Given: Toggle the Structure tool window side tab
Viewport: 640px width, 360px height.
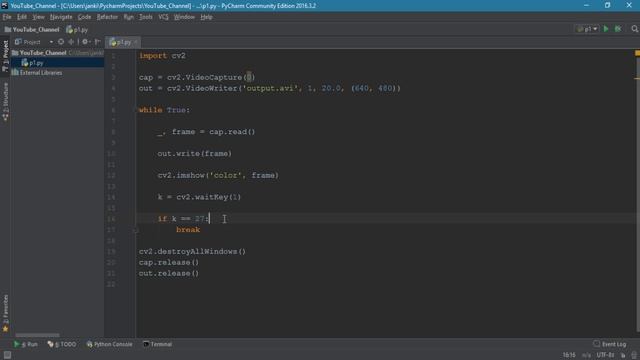Looking at the screenshot, I should [x=5, y=102].
